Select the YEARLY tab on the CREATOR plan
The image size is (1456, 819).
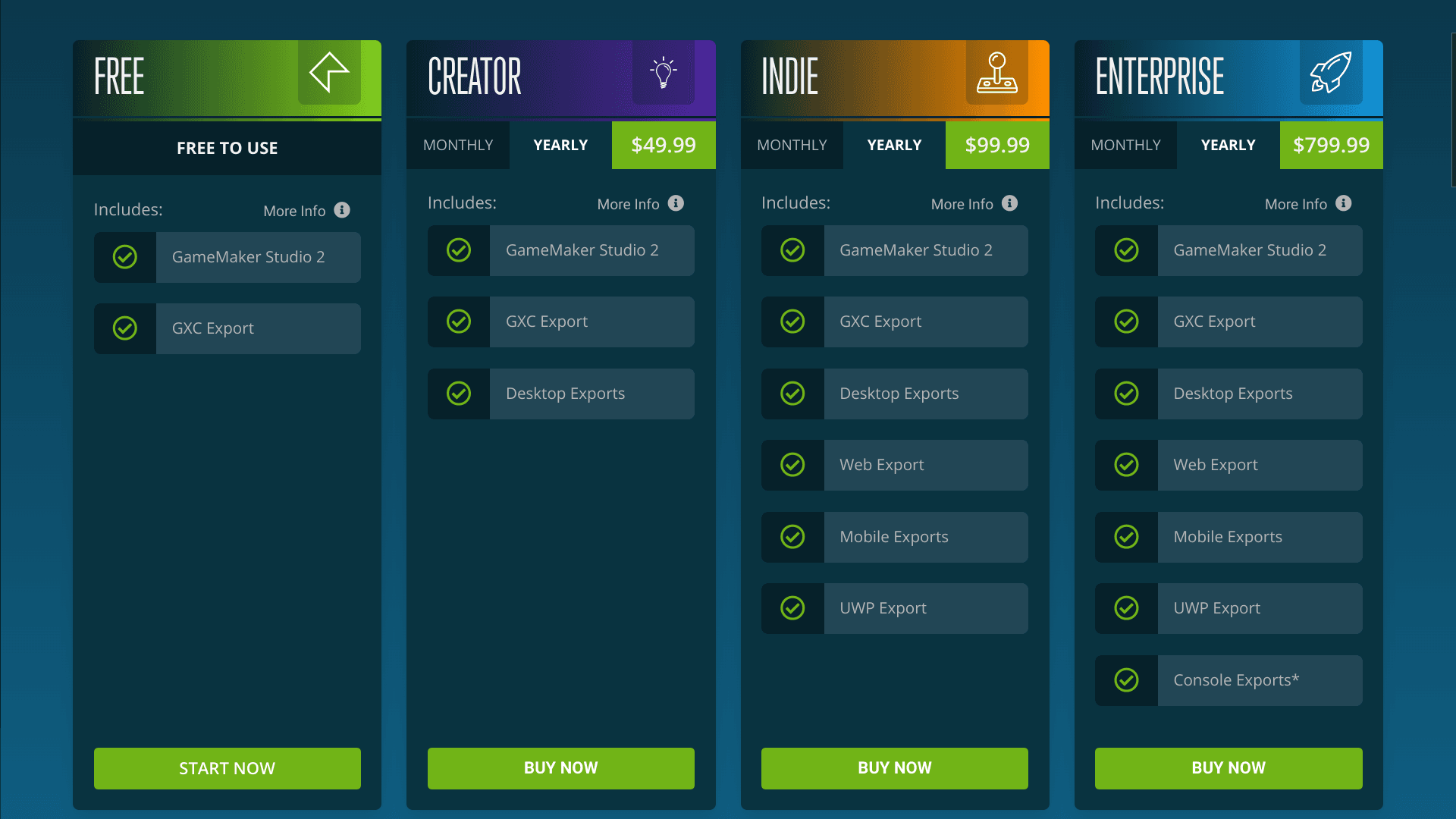point(560,145)
